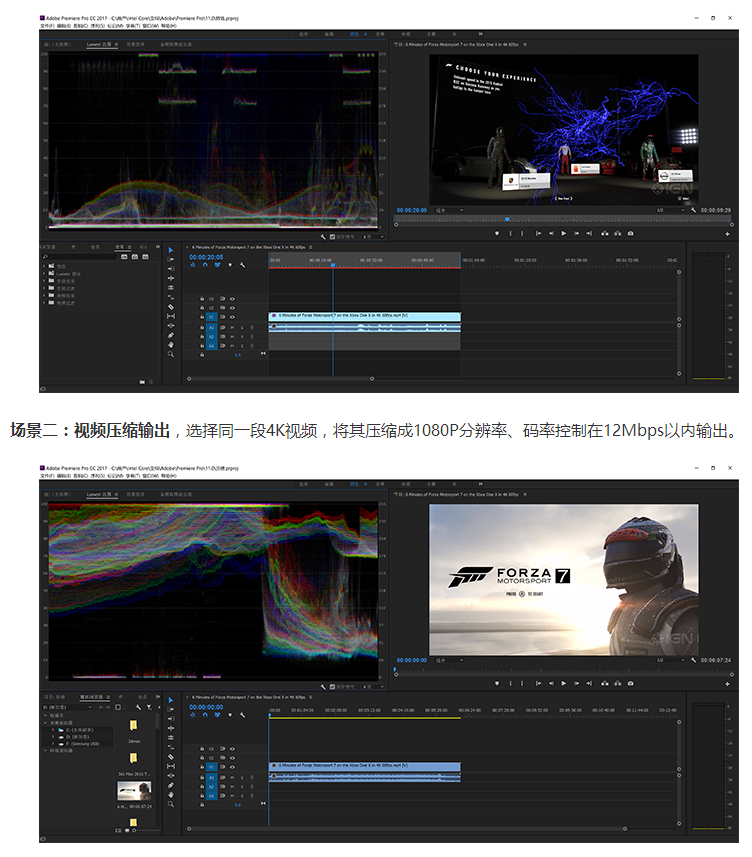Toggle linked selection icon in lower timeline
The width and height of the screenshot is (752, 857).
click(x=217, y=715)
